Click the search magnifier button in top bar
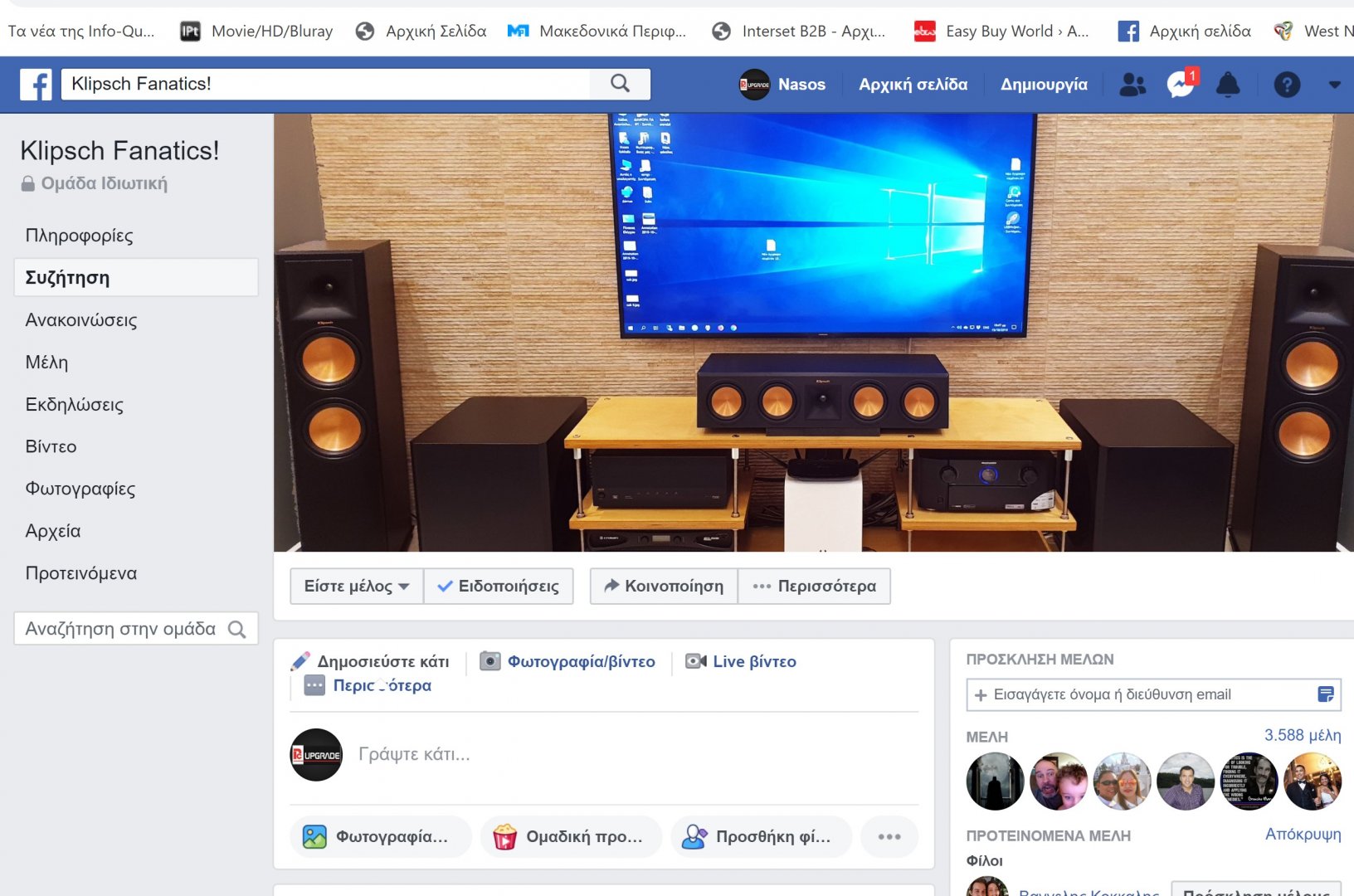The height and width of the screenshot is (896, 1354). [x=620, y=84]
